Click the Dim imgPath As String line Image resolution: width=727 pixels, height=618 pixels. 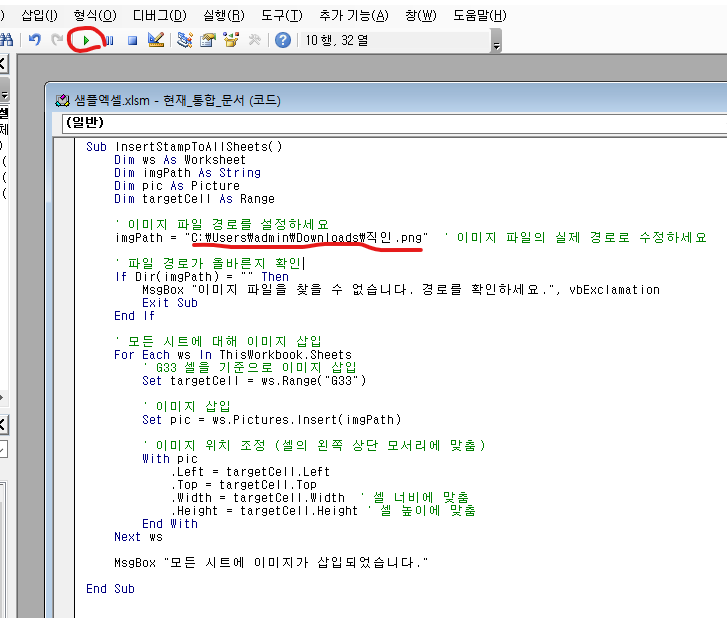coord(187,172)
